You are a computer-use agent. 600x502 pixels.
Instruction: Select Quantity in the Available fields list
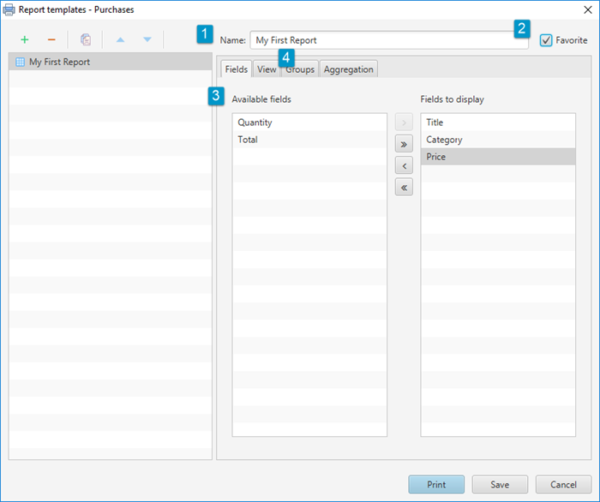click(310, 122)
